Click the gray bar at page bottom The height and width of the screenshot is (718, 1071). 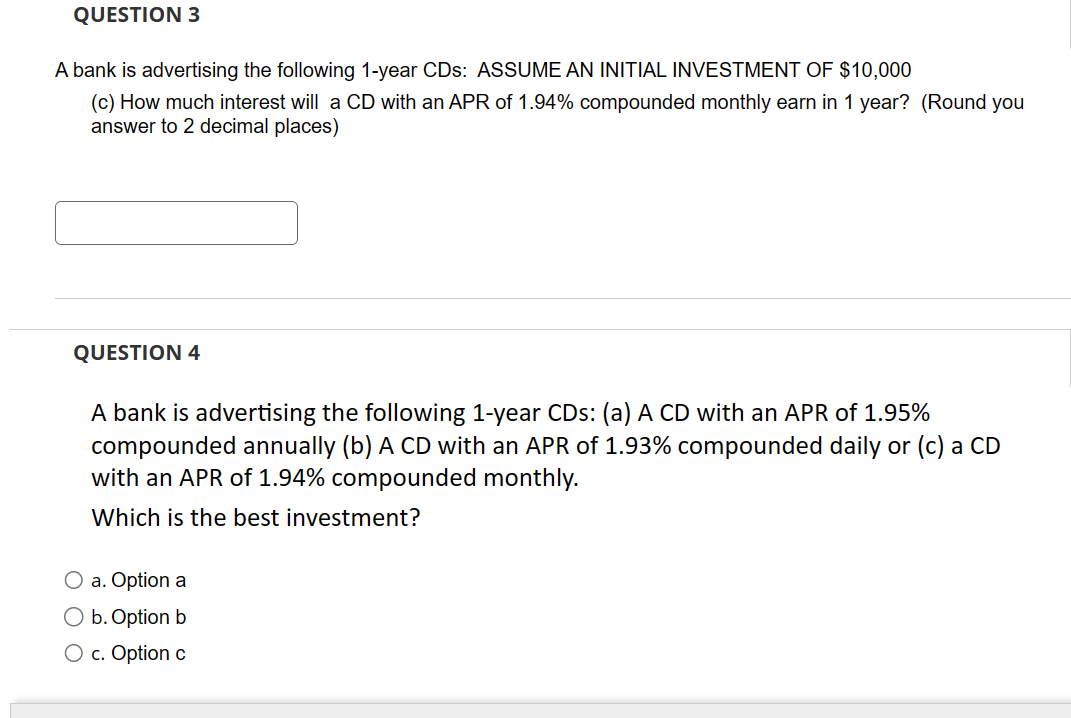(540, 710)
